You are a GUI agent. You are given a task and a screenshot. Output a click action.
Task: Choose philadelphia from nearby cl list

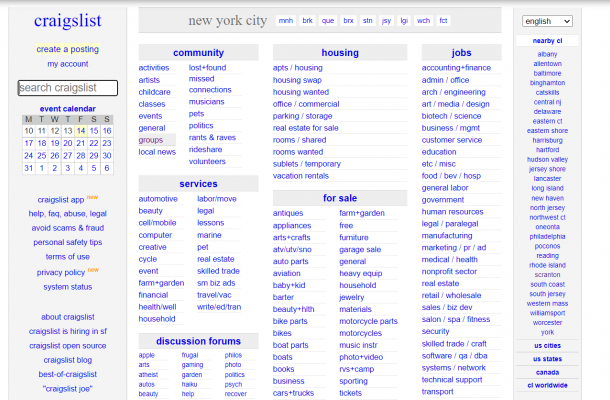(547, 236)
